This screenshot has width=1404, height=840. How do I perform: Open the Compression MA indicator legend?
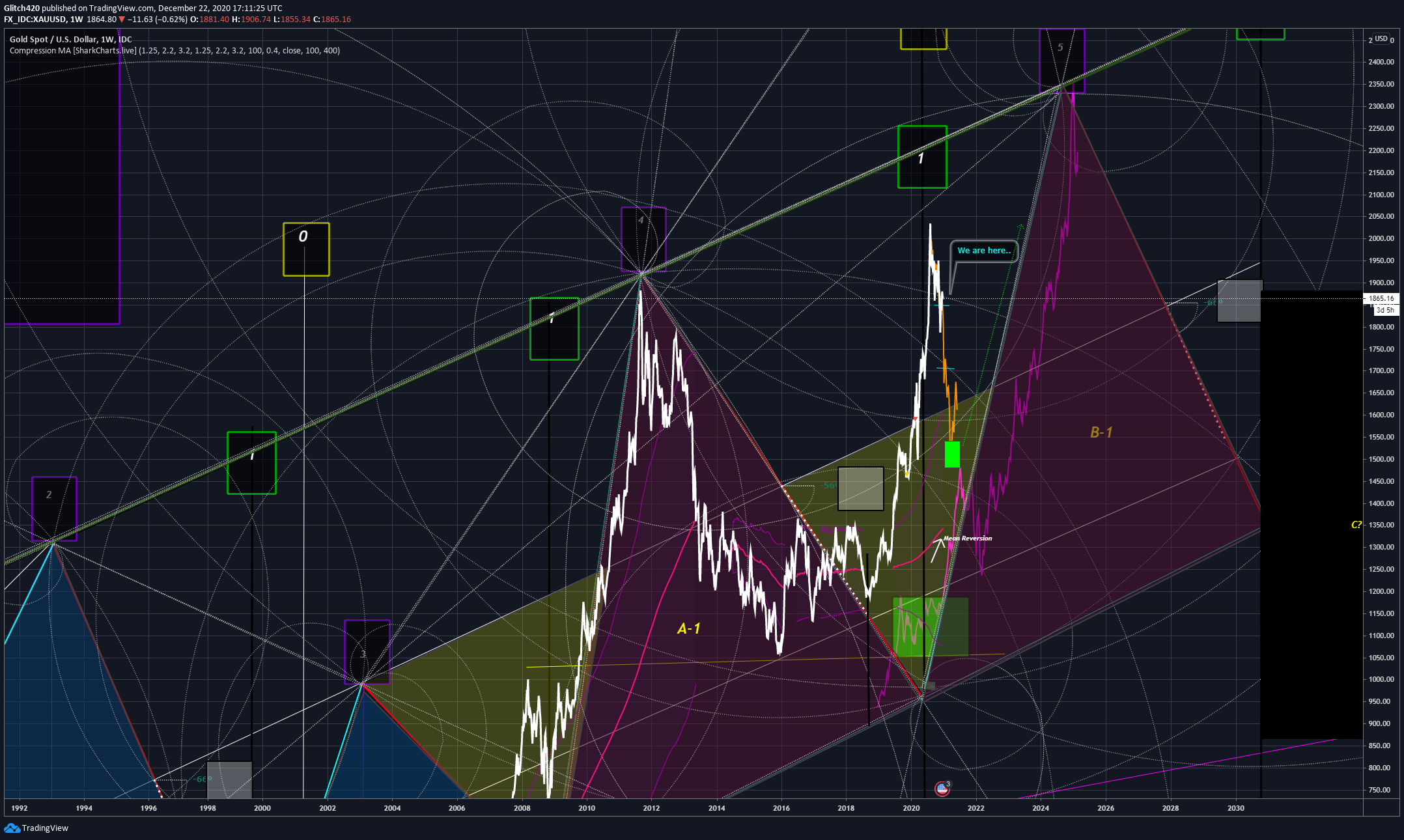(x=175, y=51)
